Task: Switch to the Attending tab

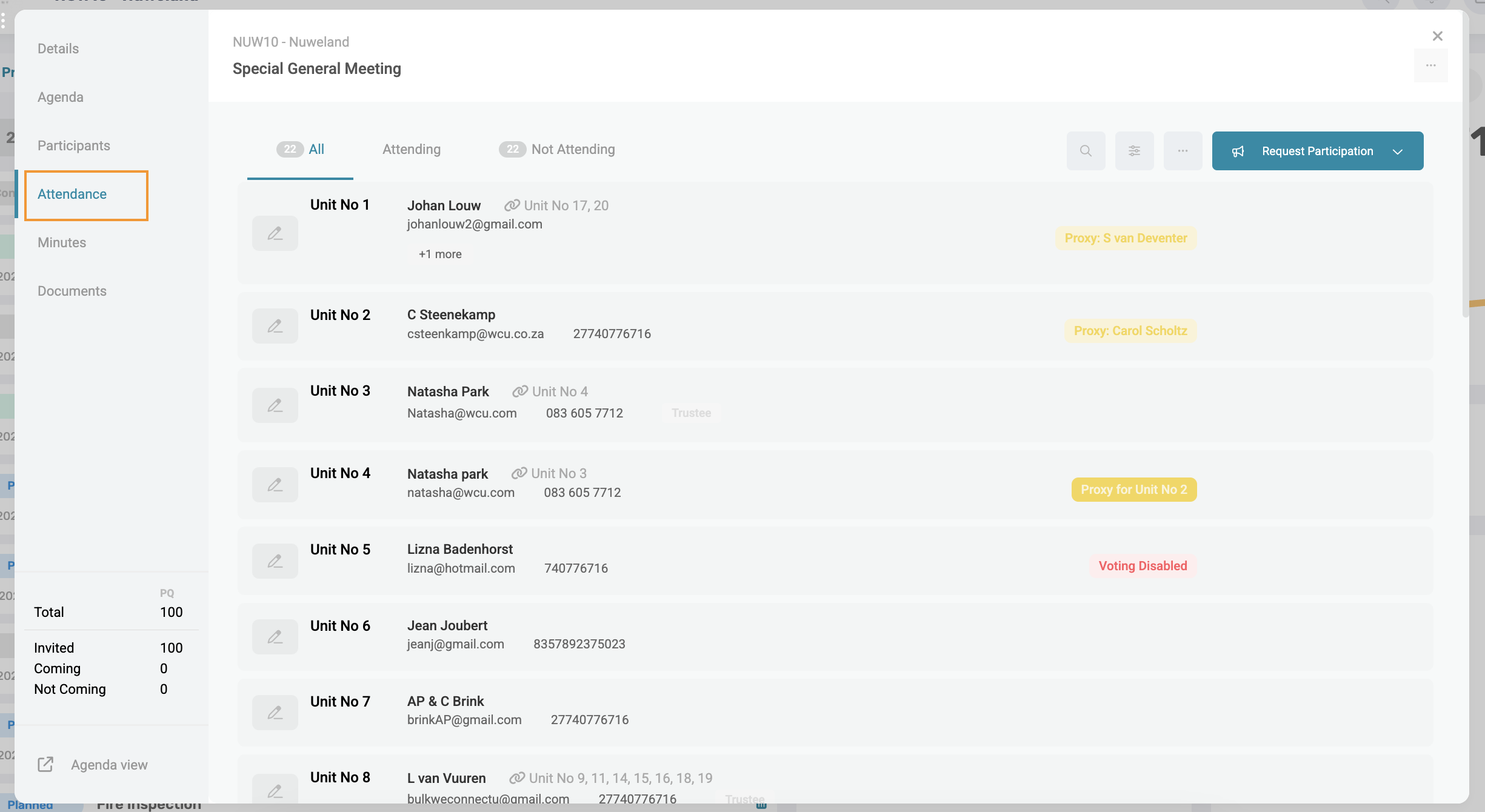Action: click(x=412, y=150)
